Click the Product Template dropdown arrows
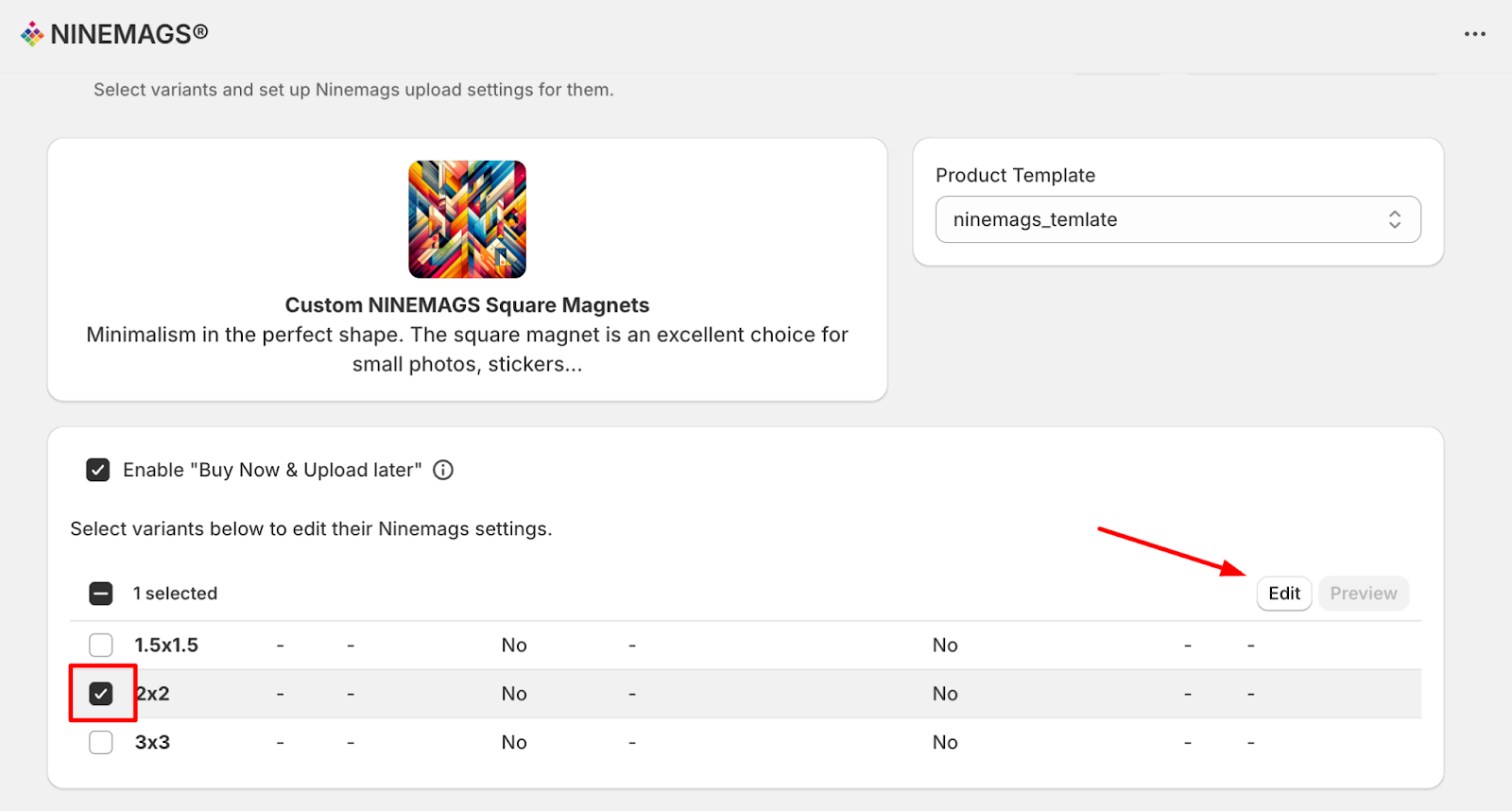This screenshot has height=811, width=1512. click(1394, 219)
